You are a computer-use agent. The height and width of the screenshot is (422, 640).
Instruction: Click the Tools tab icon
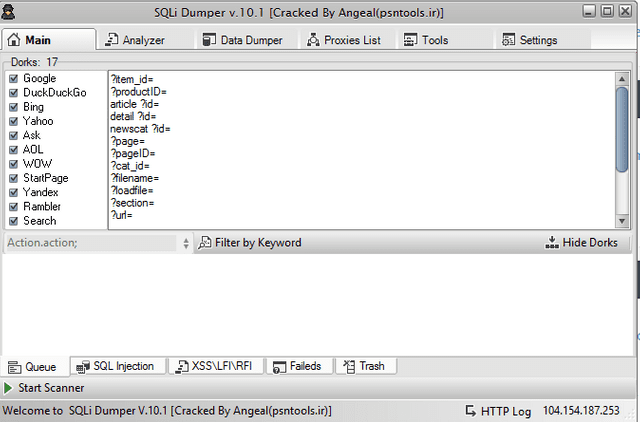[x=410, y=40]
